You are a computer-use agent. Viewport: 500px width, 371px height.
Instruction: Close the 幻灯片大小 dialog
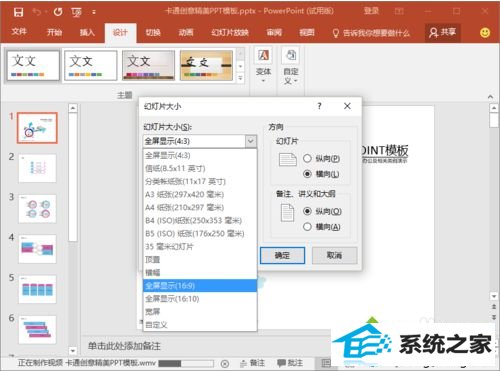[x=347, y=106]
